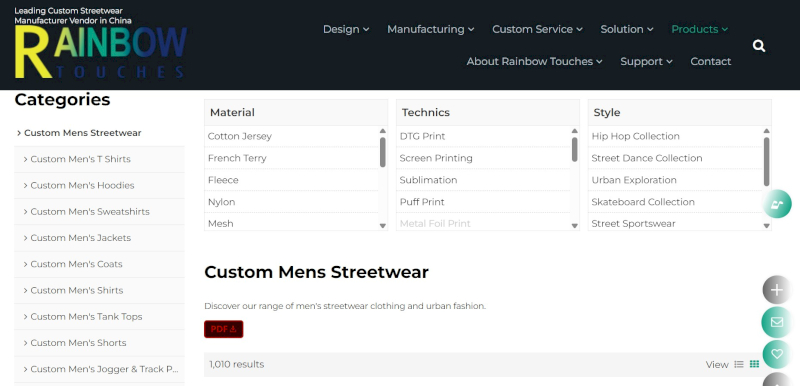Expand the Products dropdown menu
Viewport: 800px width, 386px height.
point(699,29)
